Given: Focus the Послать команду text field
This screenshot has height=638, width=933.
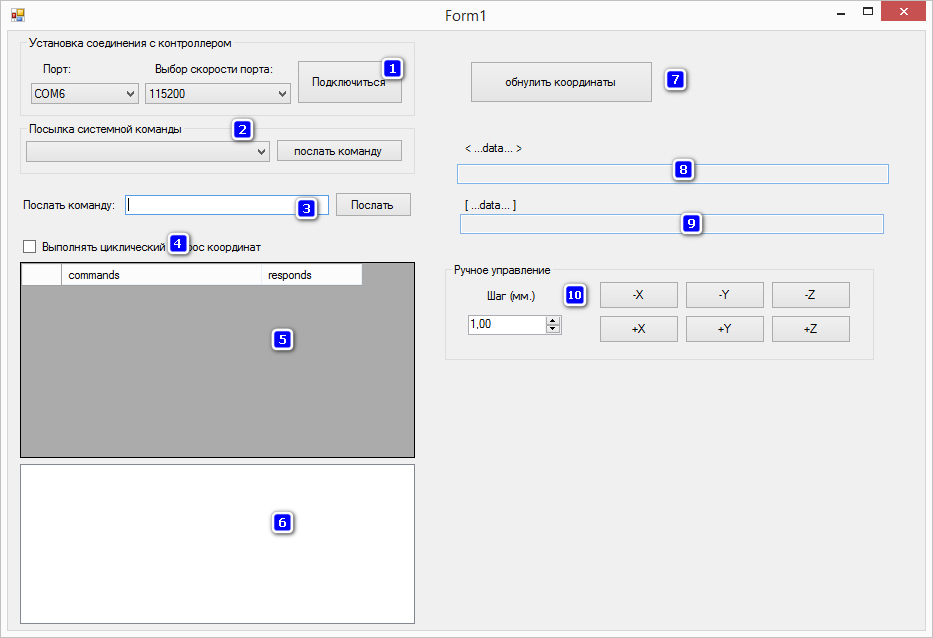Looking at the screenshot, I should (x=210, y=204).
